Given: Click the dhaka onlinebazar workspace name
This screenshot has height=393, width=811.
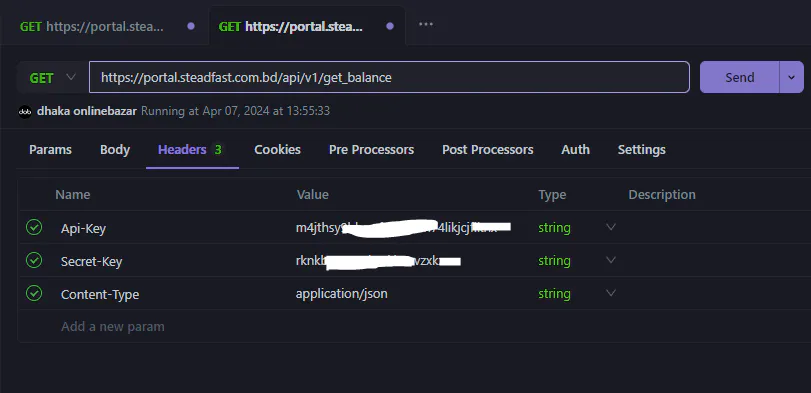Looking at the screenshot, I should tap(87, 111).
